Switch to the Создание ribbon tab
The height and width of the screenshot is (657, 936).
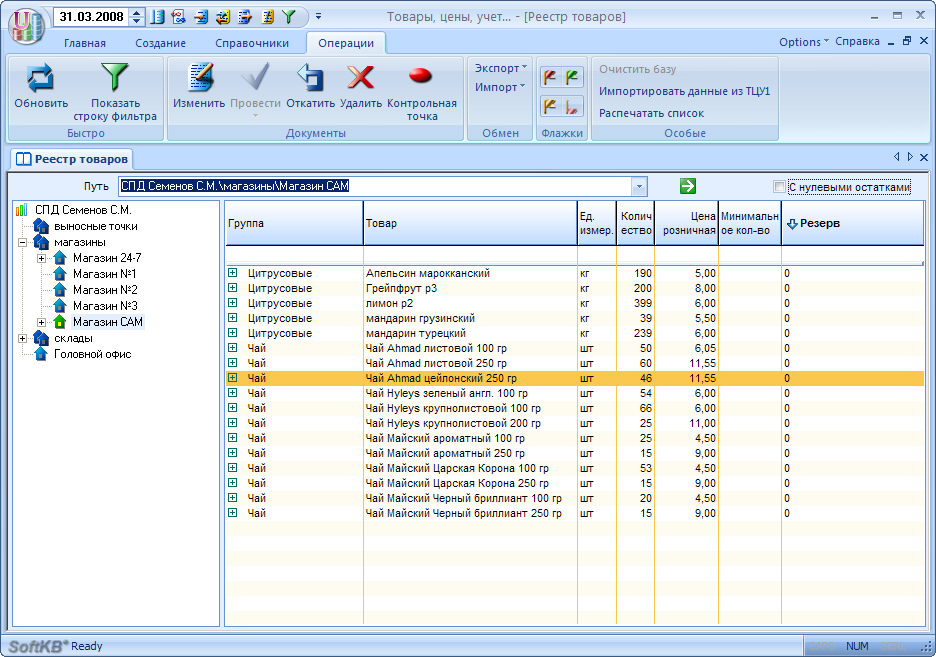click(160, 43)
